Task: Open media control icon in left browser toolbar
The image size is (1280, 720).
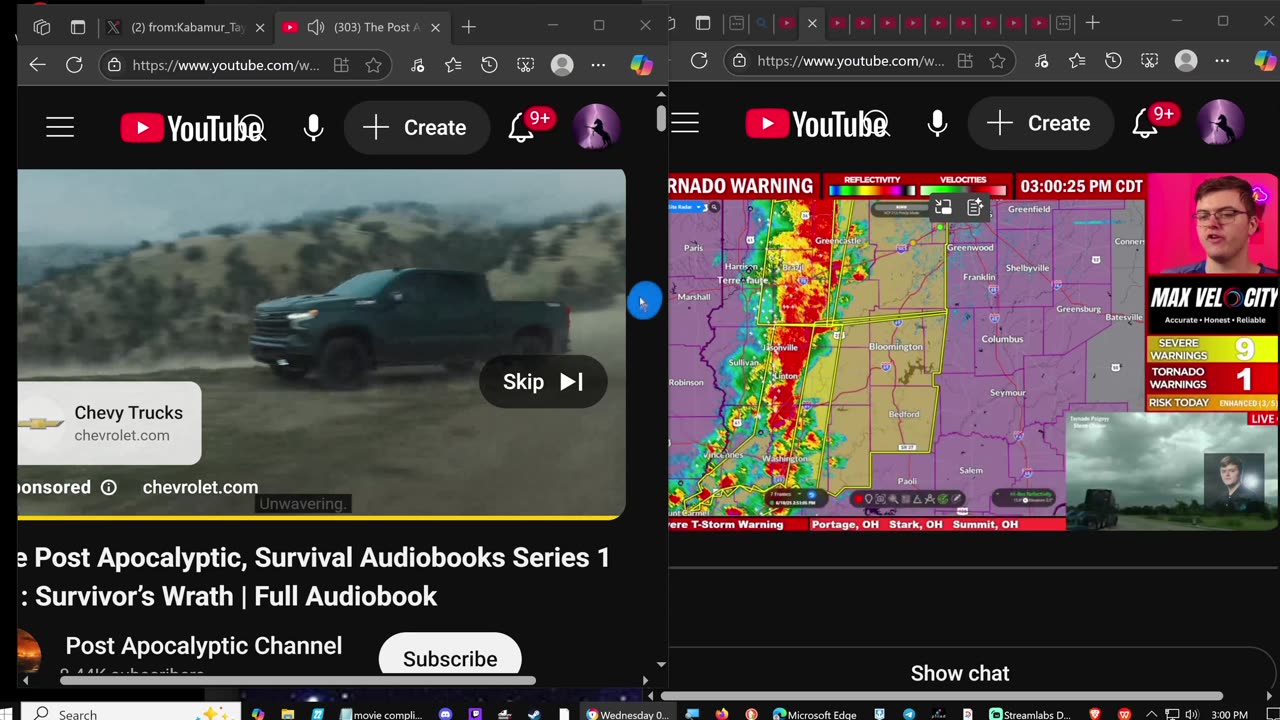Action: [418, 65]
